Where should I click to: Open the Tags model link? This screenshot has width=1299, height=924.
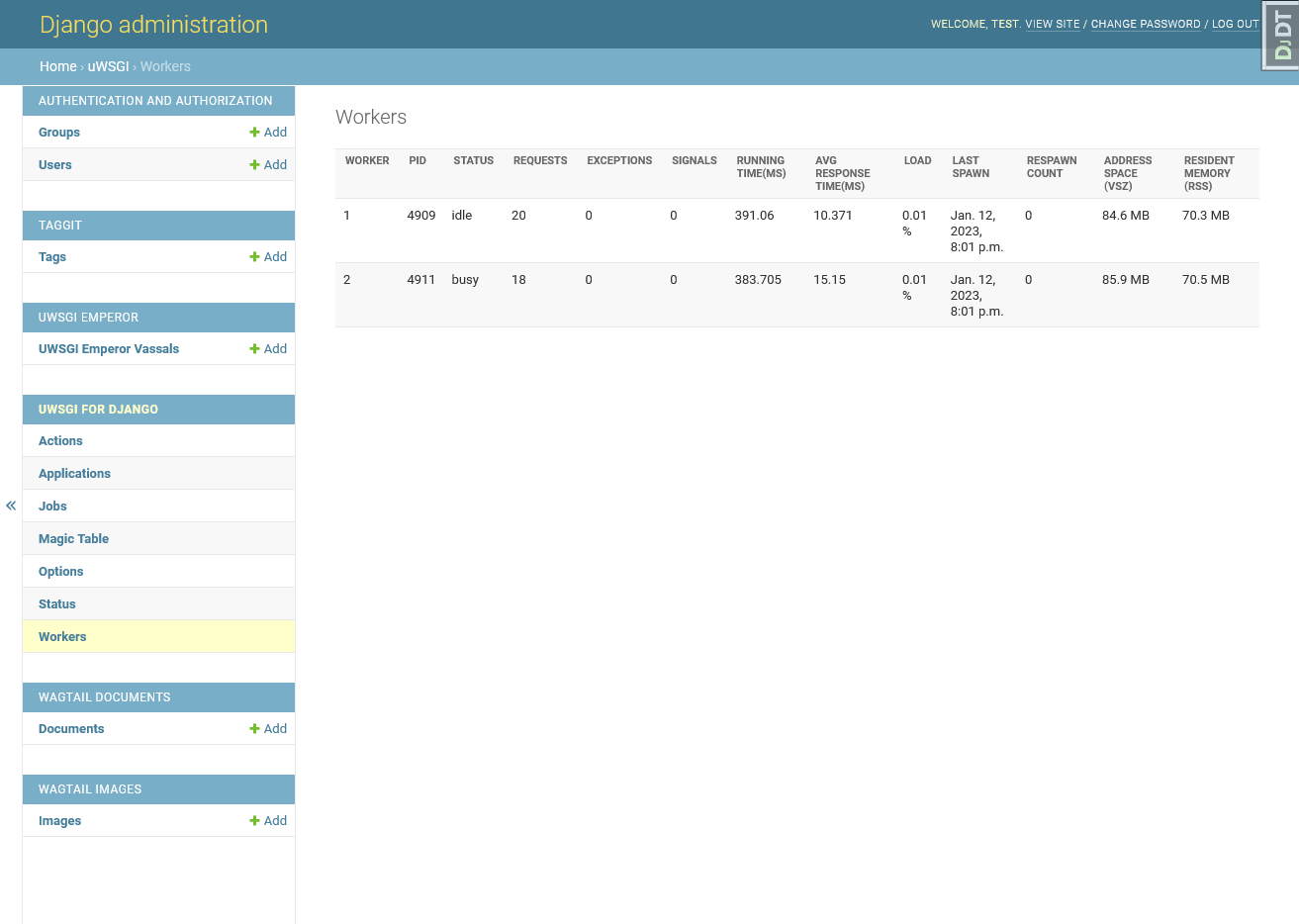coord(52,257)
